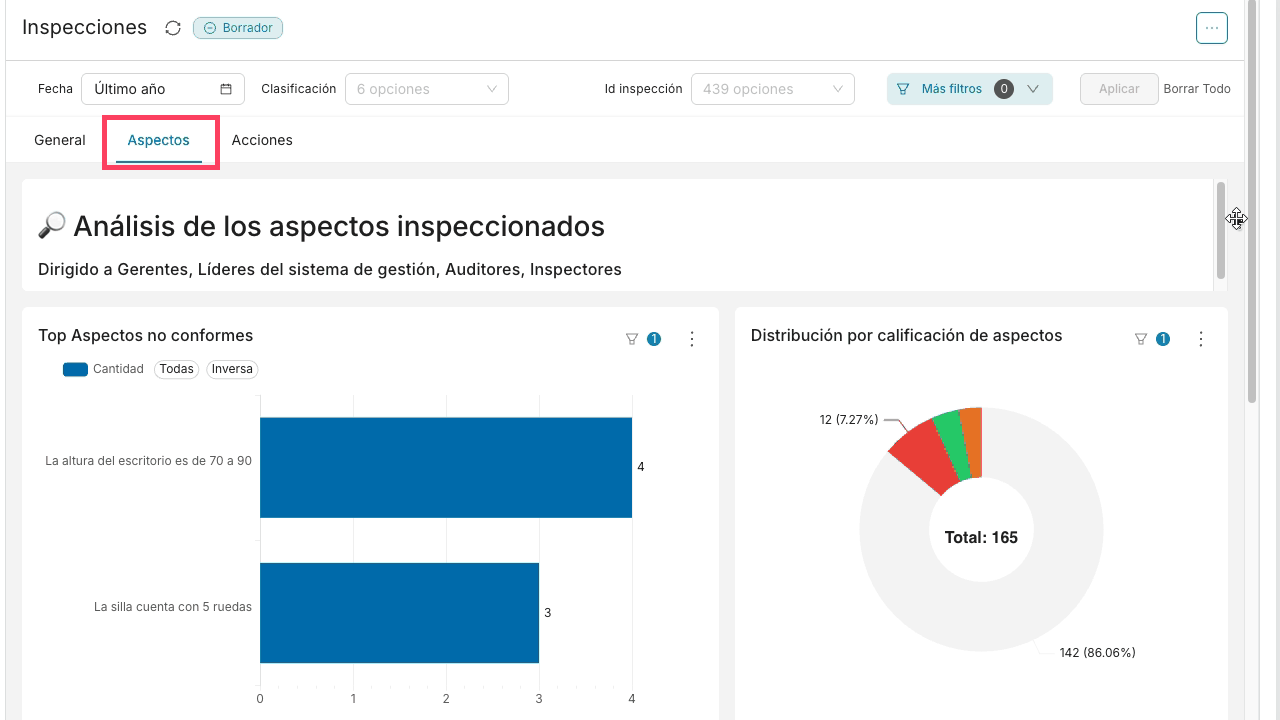This screenshot has height=720, width=1280.
Task: Click the Distribución por calificación de aspectos title
Action: click(907, 336)
